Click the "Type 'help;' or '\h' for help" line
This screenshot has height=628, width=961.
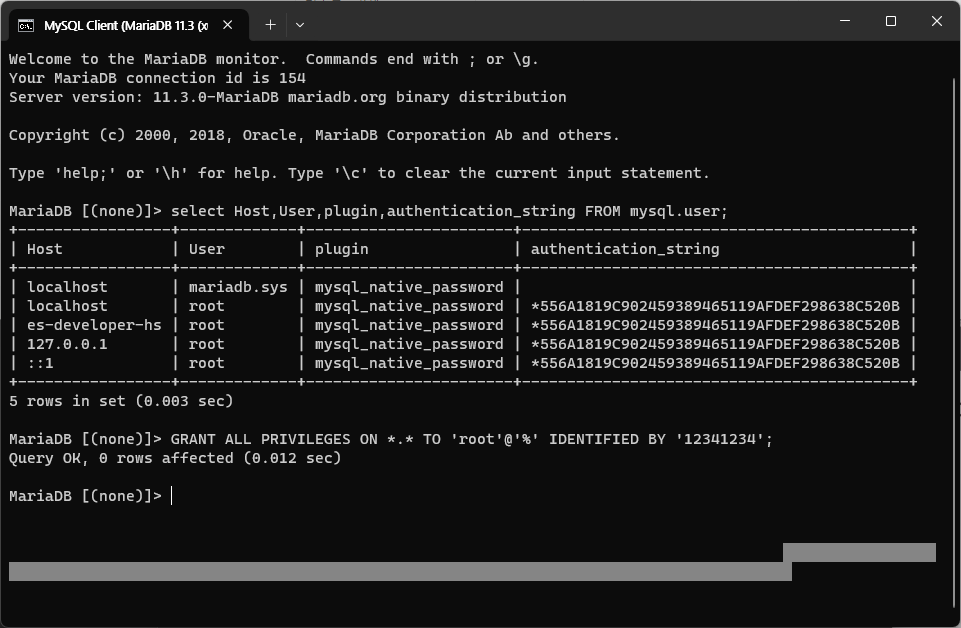pyautogui.click(x=359, y=173)
